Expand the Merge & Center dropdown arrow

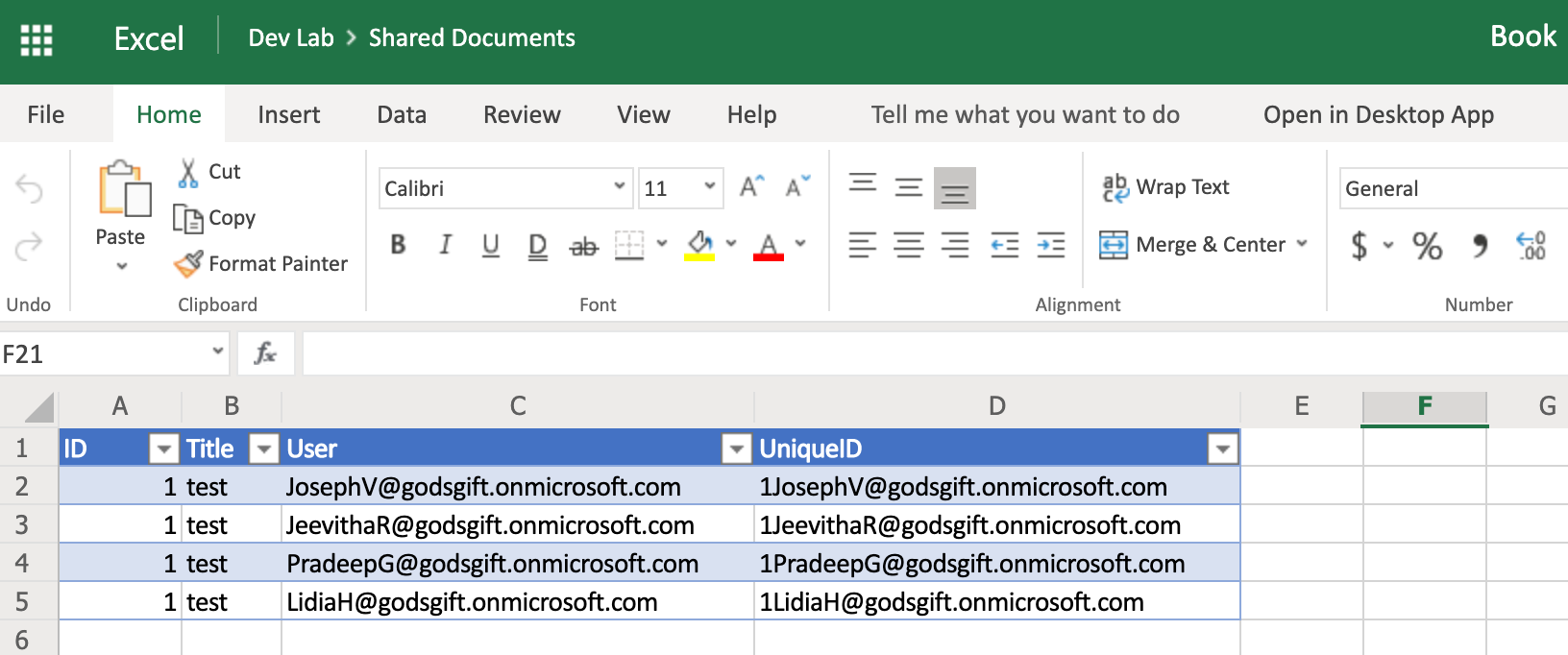[x=1302, y=244]
